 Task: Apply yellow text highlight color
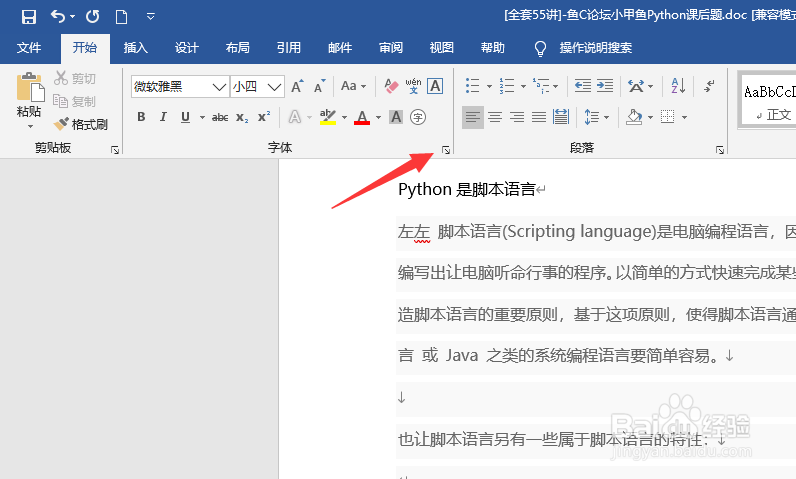tap(327, 117)
